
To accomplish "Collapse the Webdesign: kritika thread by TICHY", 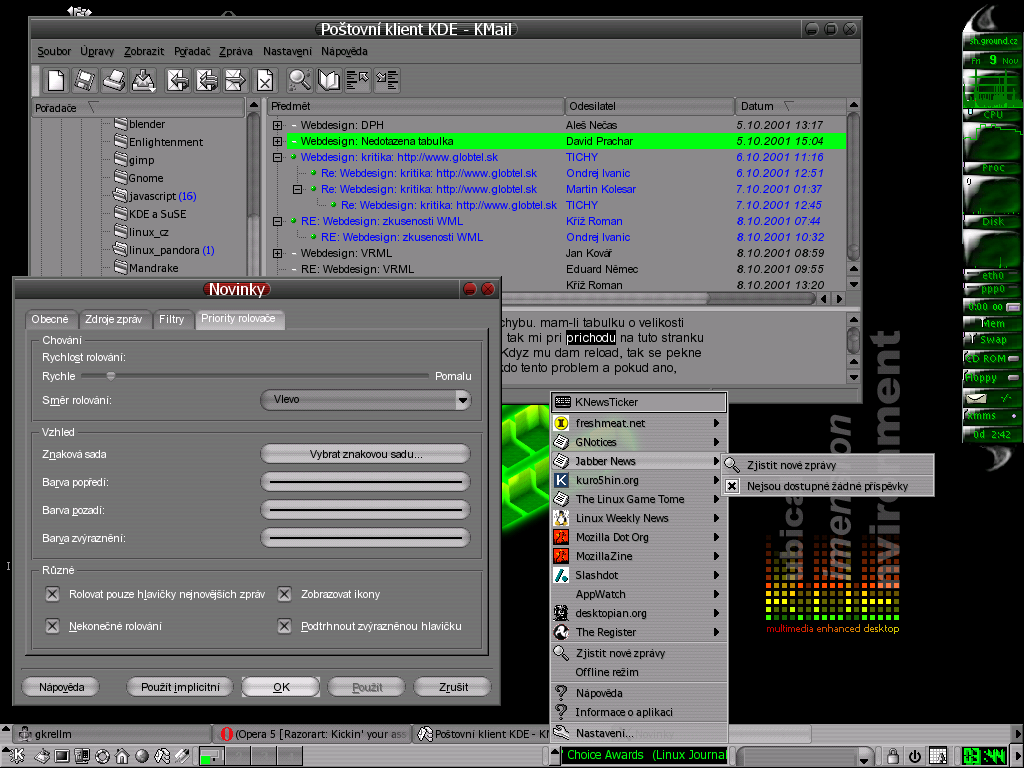I will coord(278,157).
